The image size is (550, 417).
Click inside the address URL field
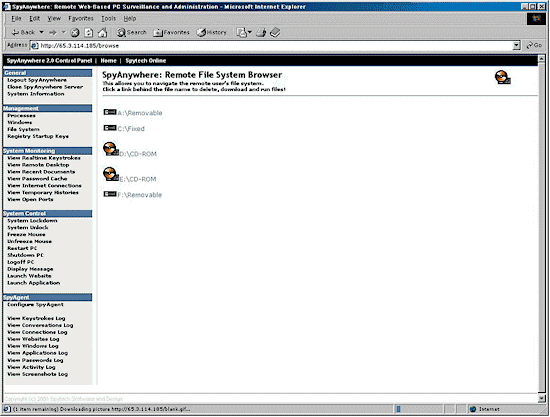[x=275, y=46]
